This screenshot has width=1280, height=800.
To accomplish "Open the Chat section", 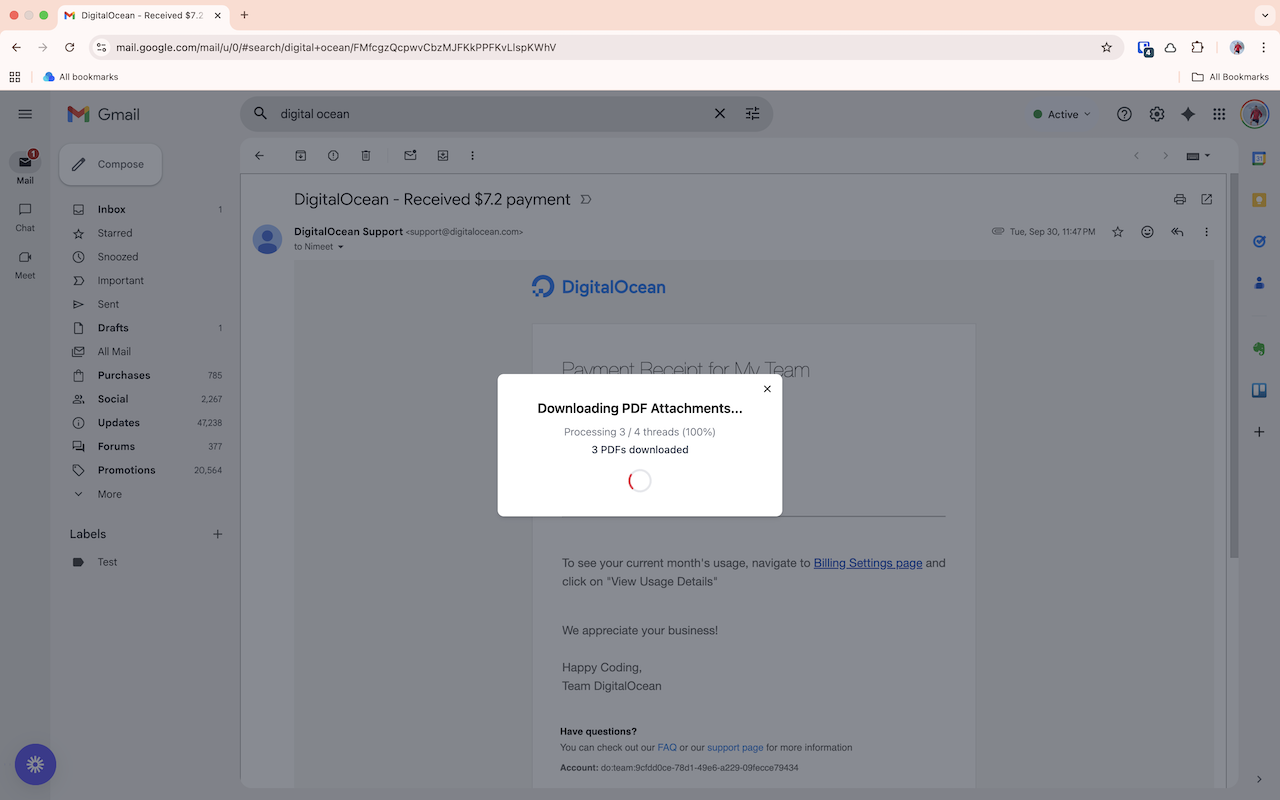I will [x=25, y=216].
